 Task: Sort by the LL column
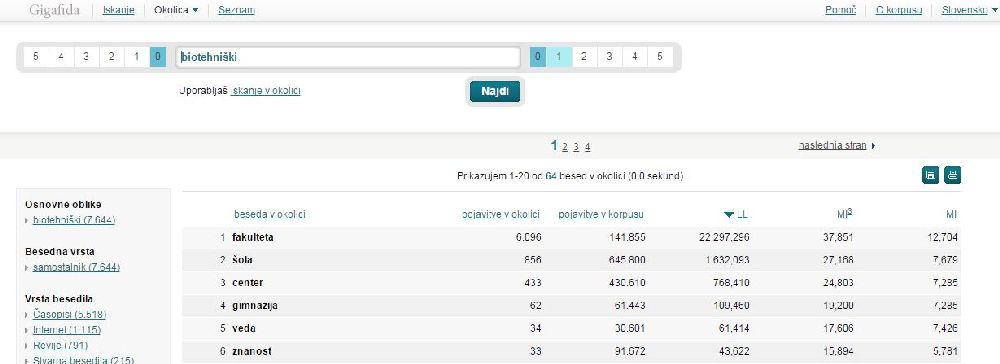[737, 215]
